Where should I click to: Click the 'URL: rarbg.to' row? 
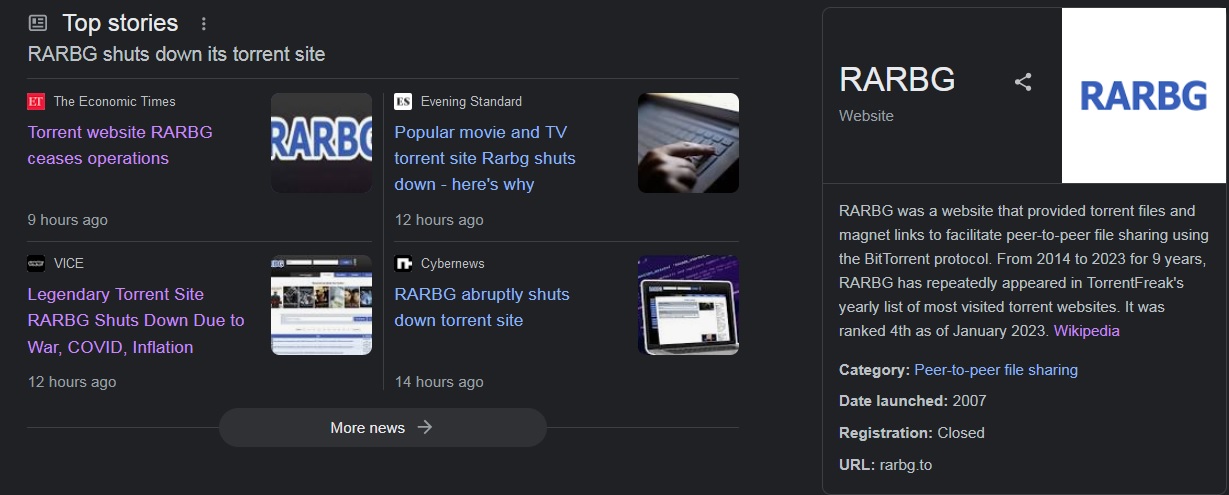(x=886, y=465)
